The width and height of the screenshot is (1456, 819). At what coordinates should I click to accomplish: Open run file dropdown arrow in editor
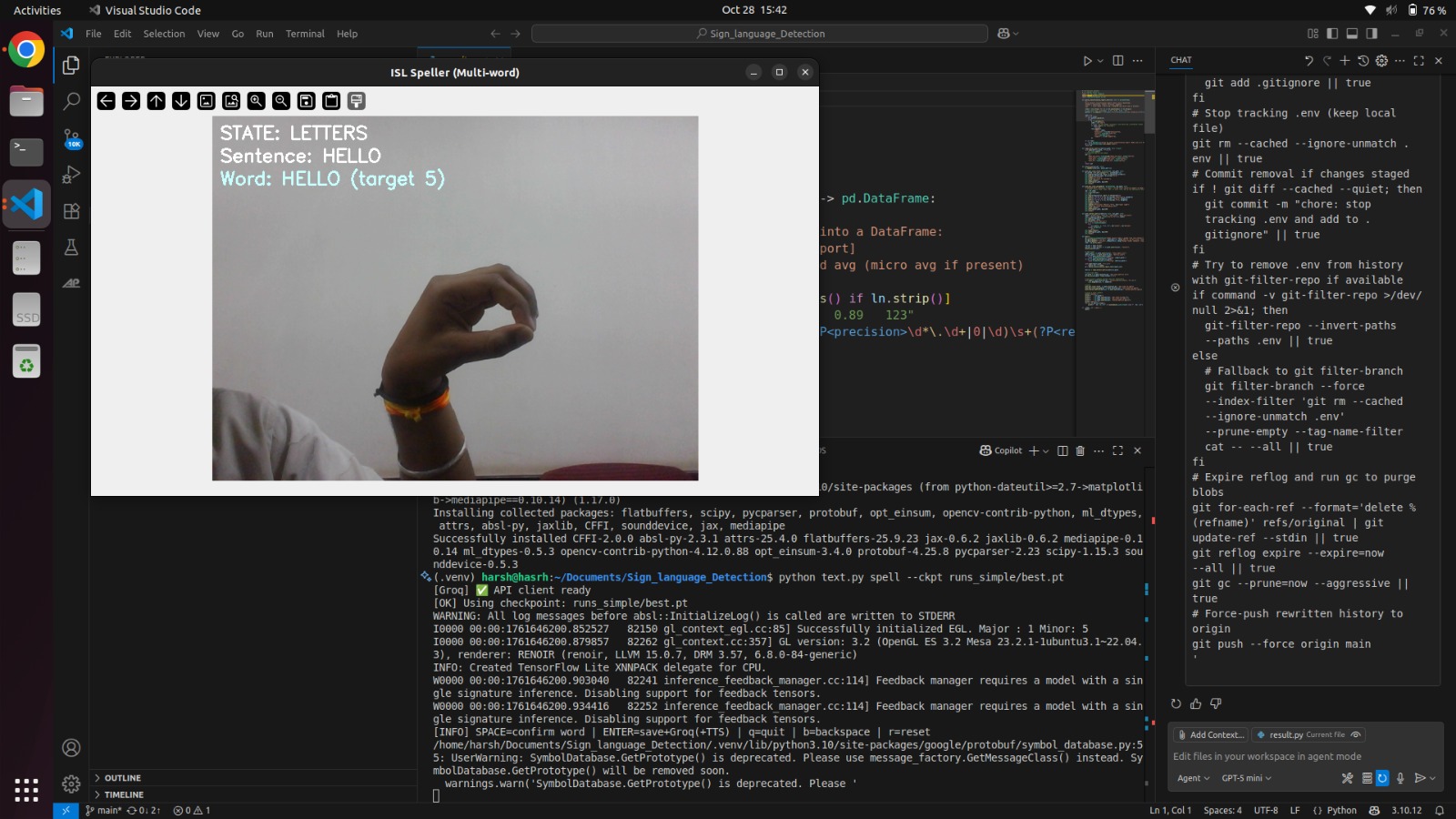pos(1100,61)
